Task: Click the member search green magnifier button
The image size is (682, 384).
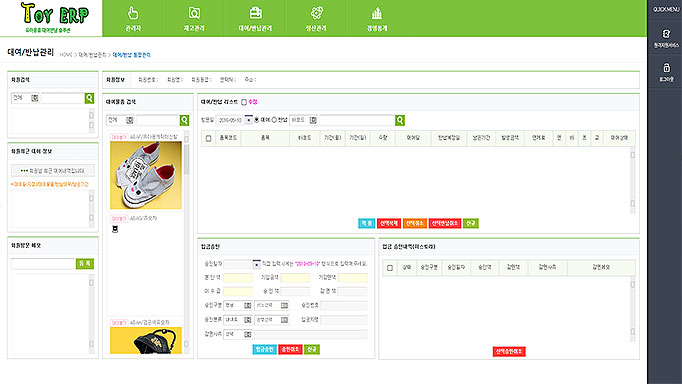Action: click(x=89, y=98)
